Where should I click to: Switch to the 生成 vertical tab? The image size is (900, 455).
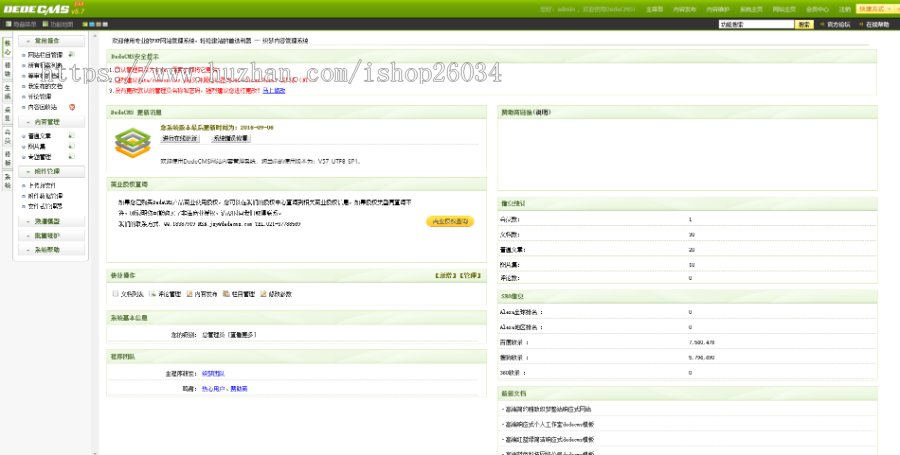coord(7,92)
